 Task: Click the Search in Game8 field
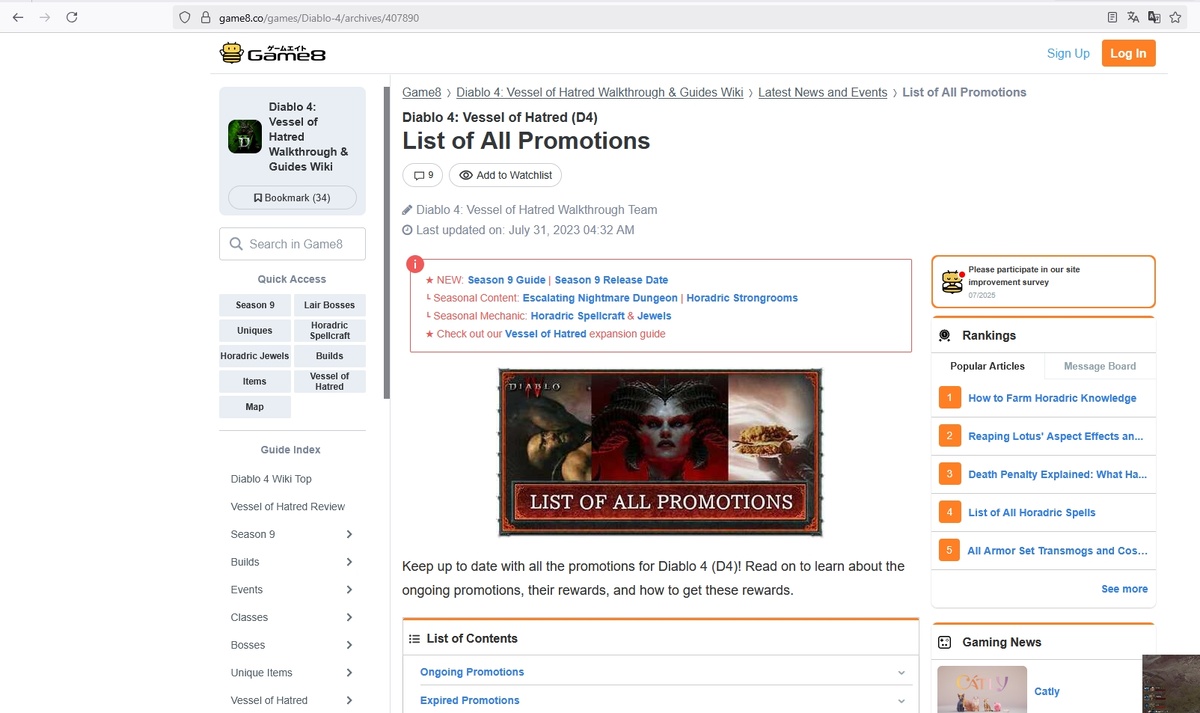[292, 244]
